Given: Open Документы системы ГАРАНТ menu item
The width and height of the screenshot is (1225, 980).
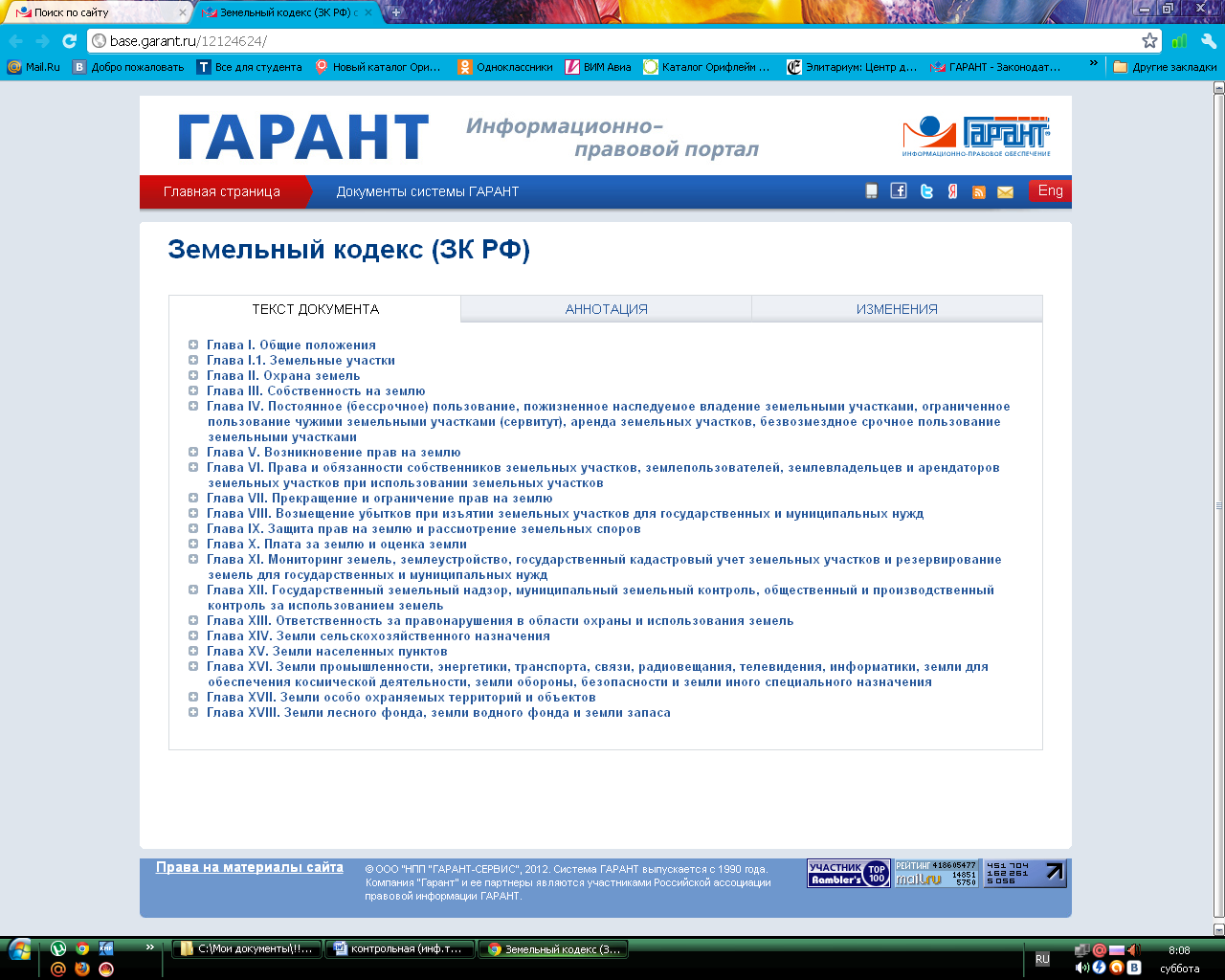Looking at the screenshot, I should pos(427,191).
